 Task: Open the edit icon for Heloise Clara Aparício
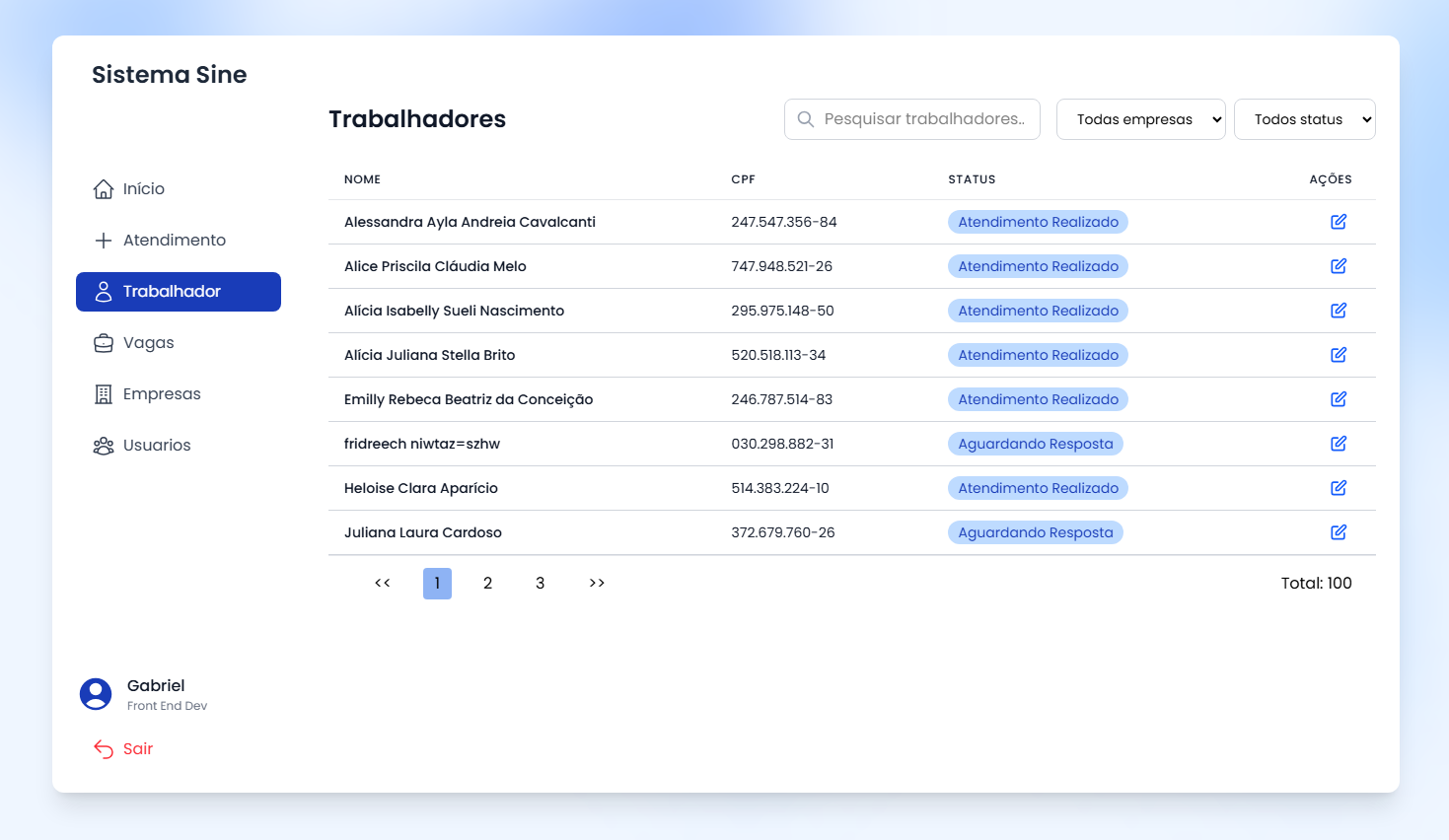coord(1338,488)
